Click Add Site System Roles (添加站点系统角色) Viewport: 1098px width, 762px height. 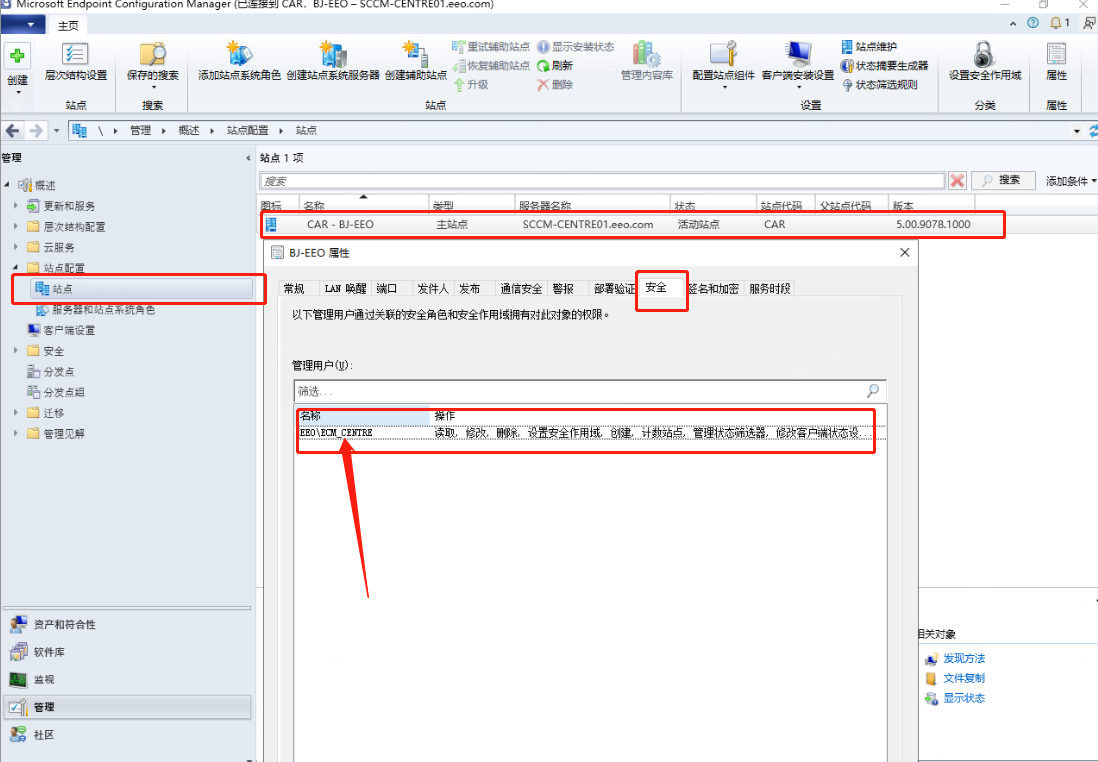click(239, 63)
